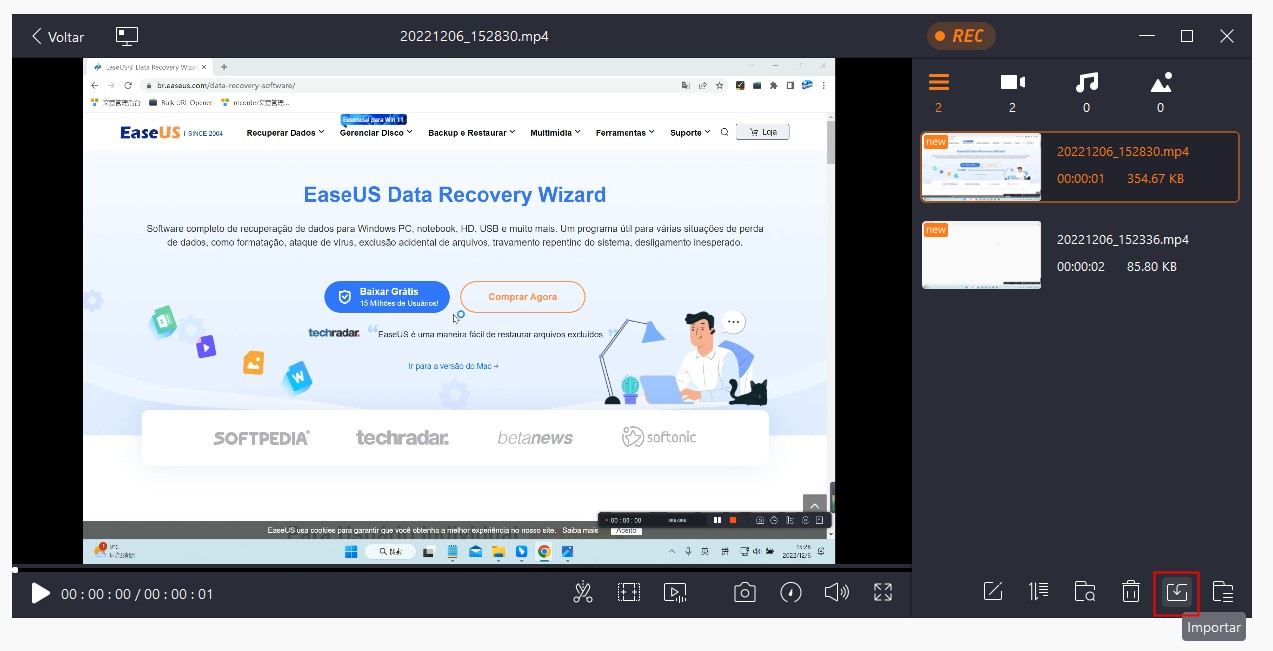Viewport: 1273px width, 651px height.
Task: Click the monitor icon next to Voltar
Action: [x=127, y=36]
